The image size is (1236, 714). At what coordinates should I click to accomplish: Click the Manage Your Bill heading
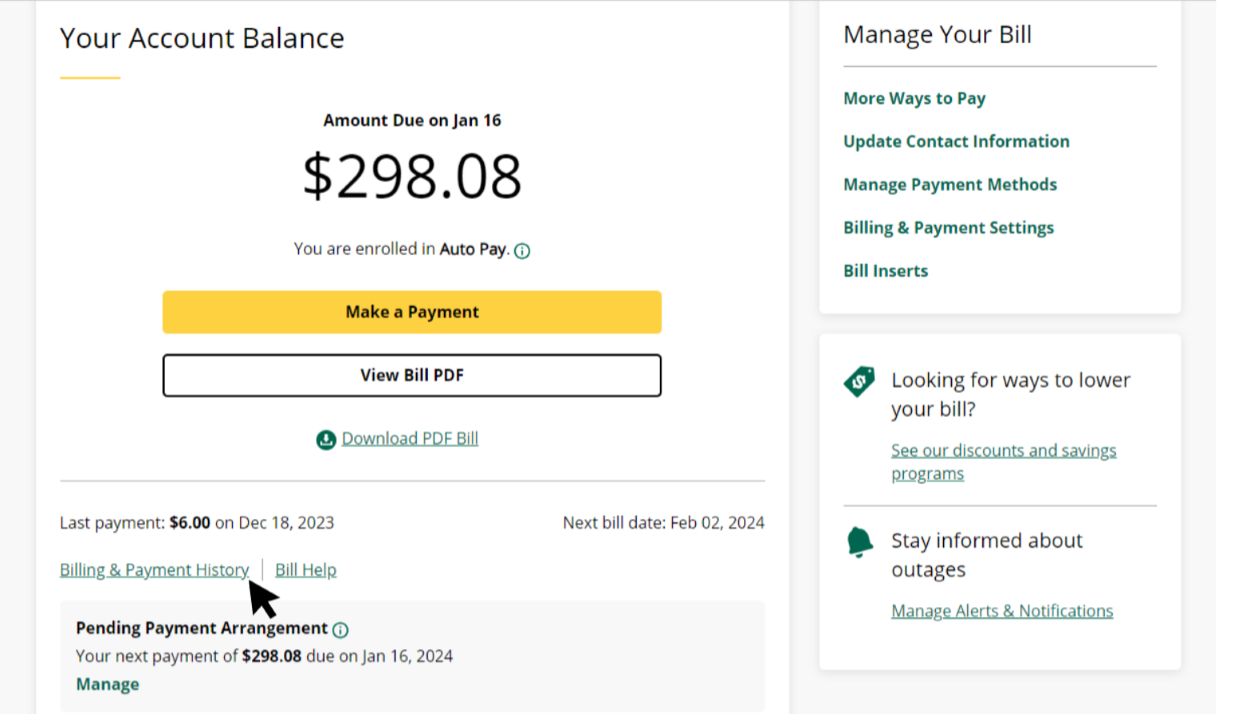pyautogui.click(x=937, y=34)
